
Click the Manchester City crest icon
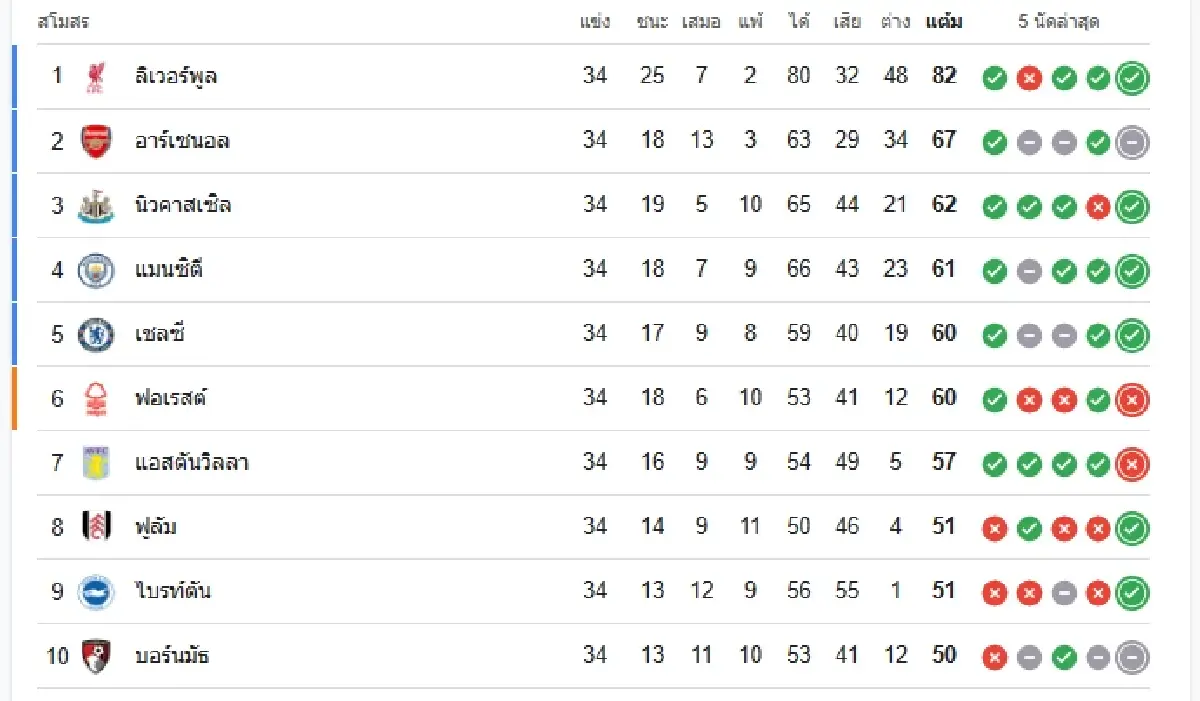(96, 270)
